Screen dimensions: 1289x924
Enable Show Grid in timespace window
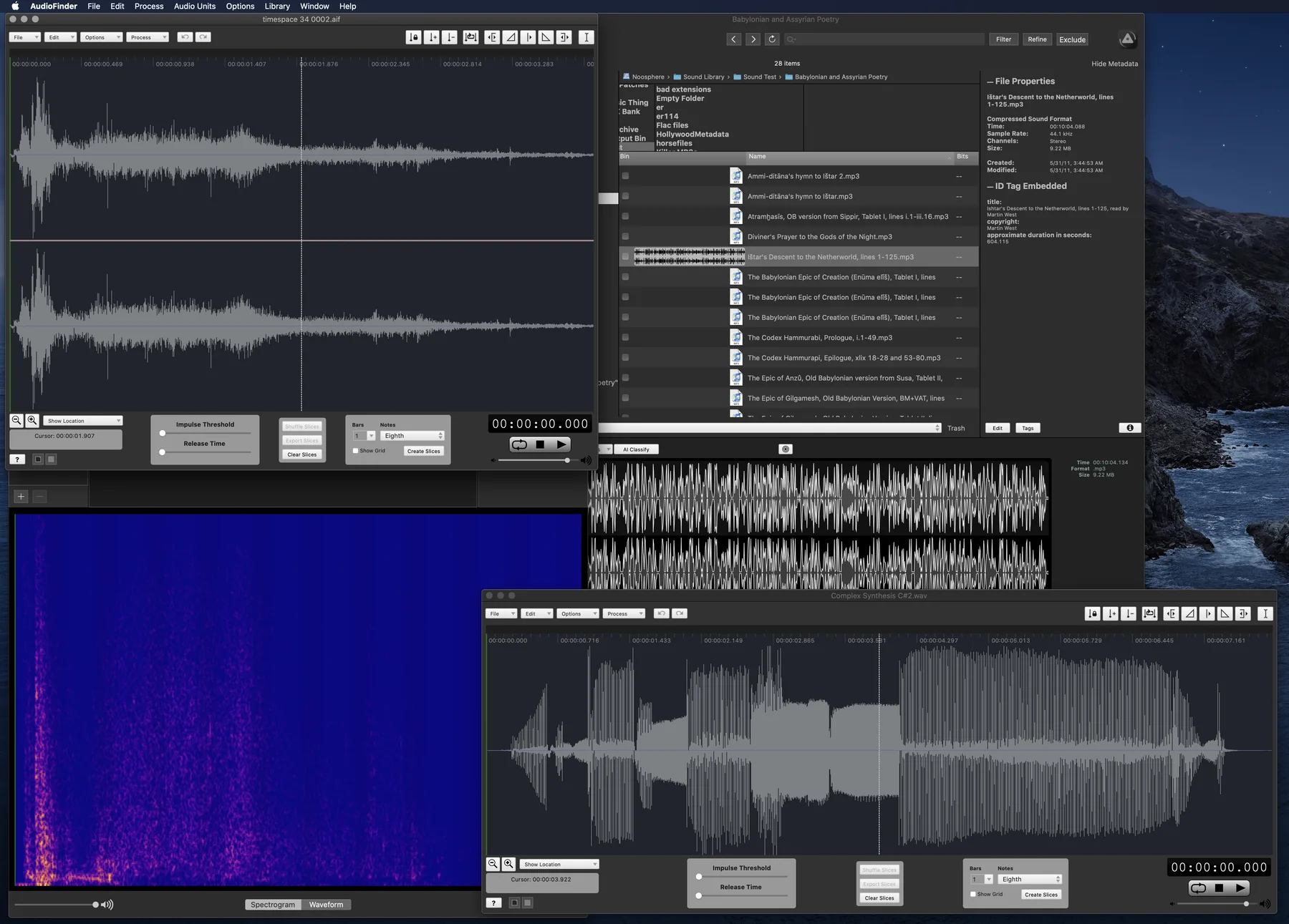(x=355, y=451)
